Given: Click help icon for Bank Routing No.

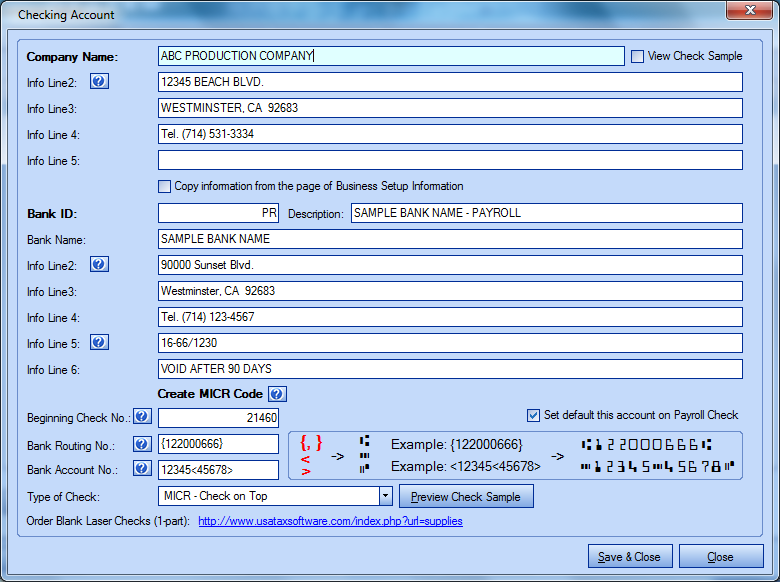Looking at the screenshot, I should [x=142, y=444].
